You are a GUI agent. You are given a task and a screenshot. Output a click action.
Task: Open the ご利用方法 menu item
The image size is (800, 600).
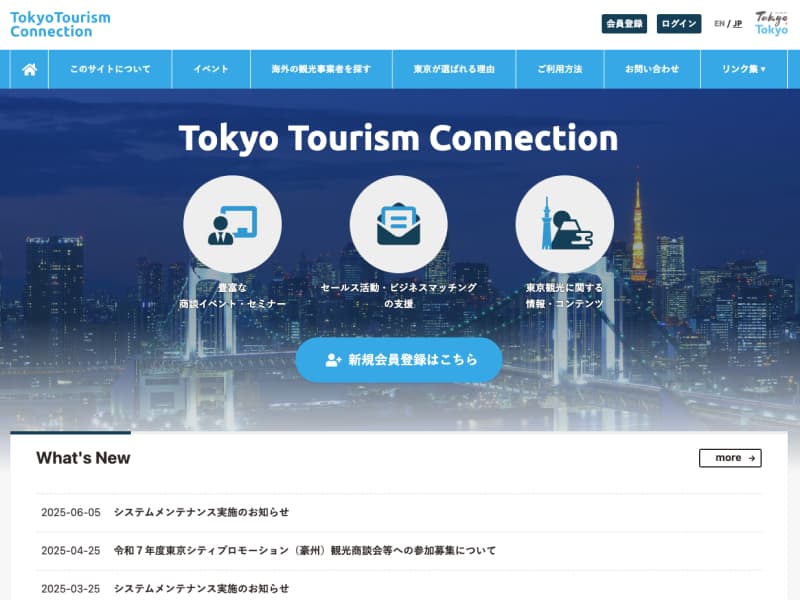point(560,69)
